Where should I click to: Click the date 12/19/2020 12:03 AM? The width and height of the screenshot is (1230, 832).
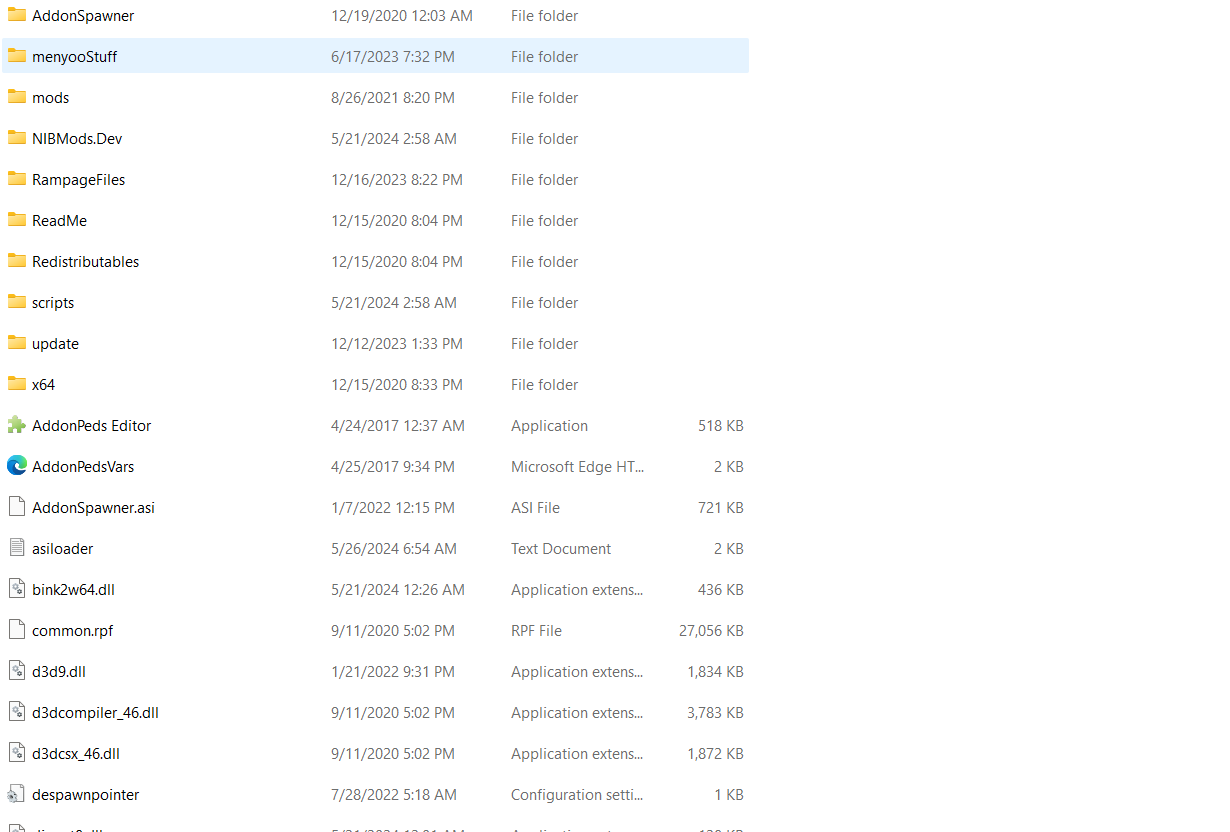(402, 16)
